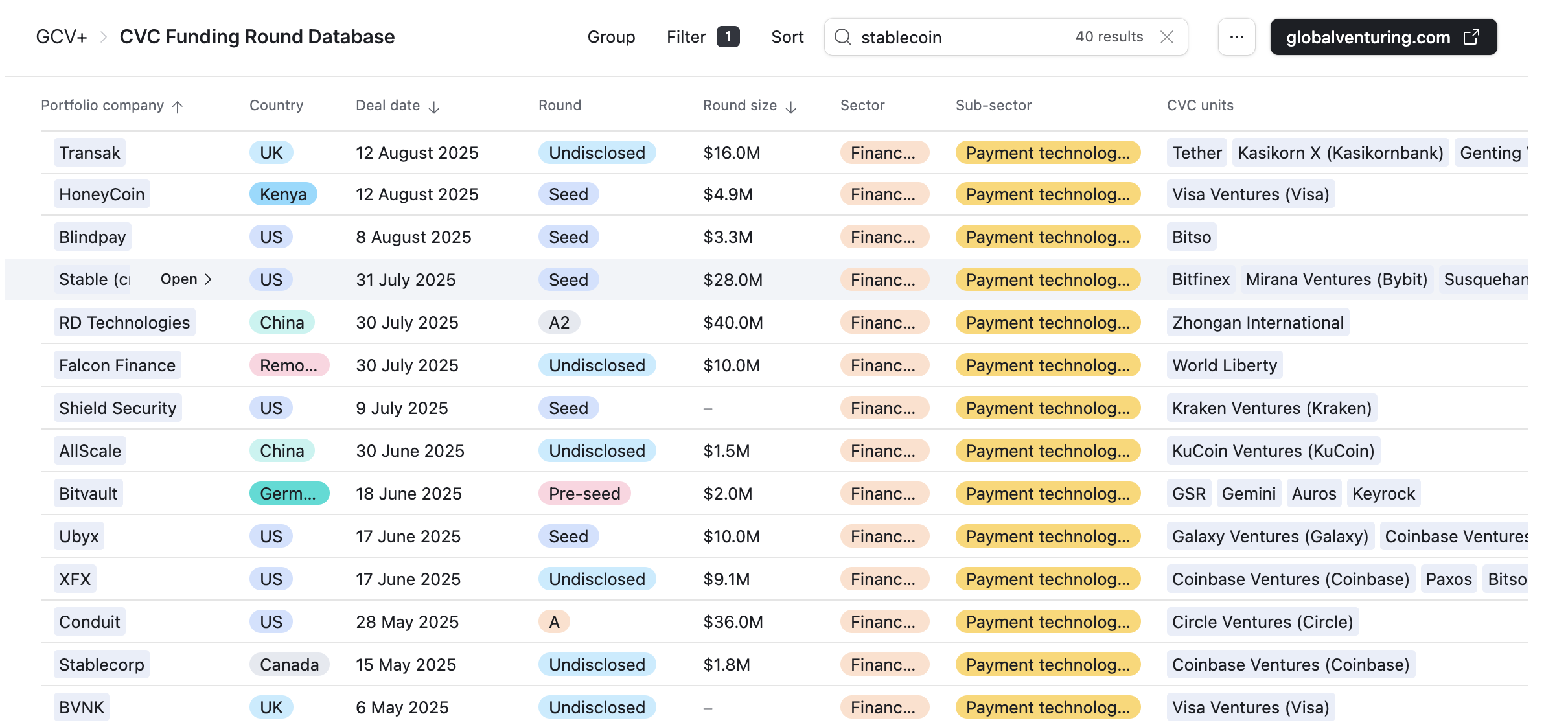Select the Transak portfolio company pill
Image resolution: width=1568 pixels, height=727 pixels.
(x=89, y=153)
